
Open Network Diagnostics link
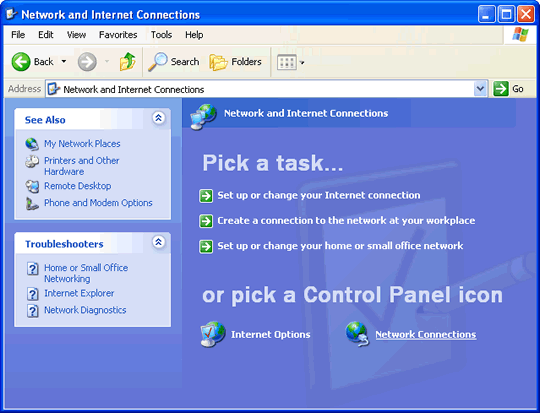(x=85, y=310)
